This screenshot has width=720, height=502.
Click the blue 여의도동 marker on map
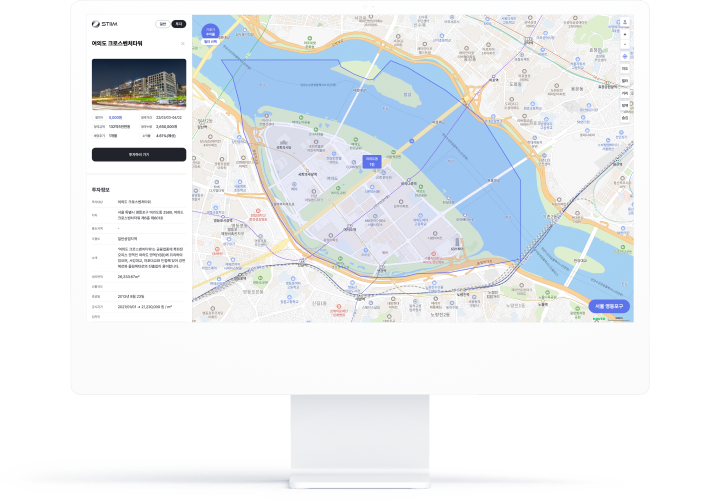tap(371, 161)
